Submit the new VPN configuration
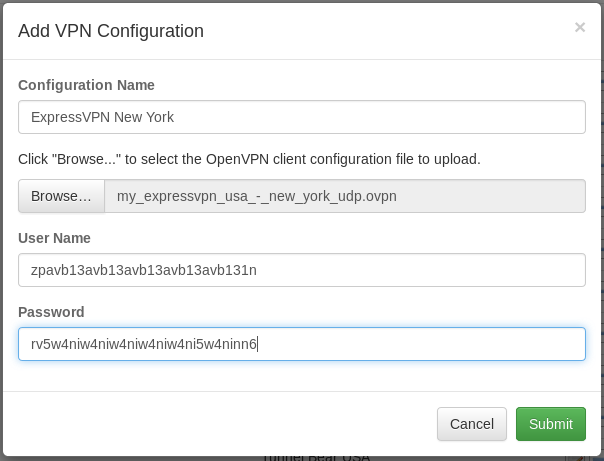The height and width of the screenshot is (461, 604). (550, 424)
